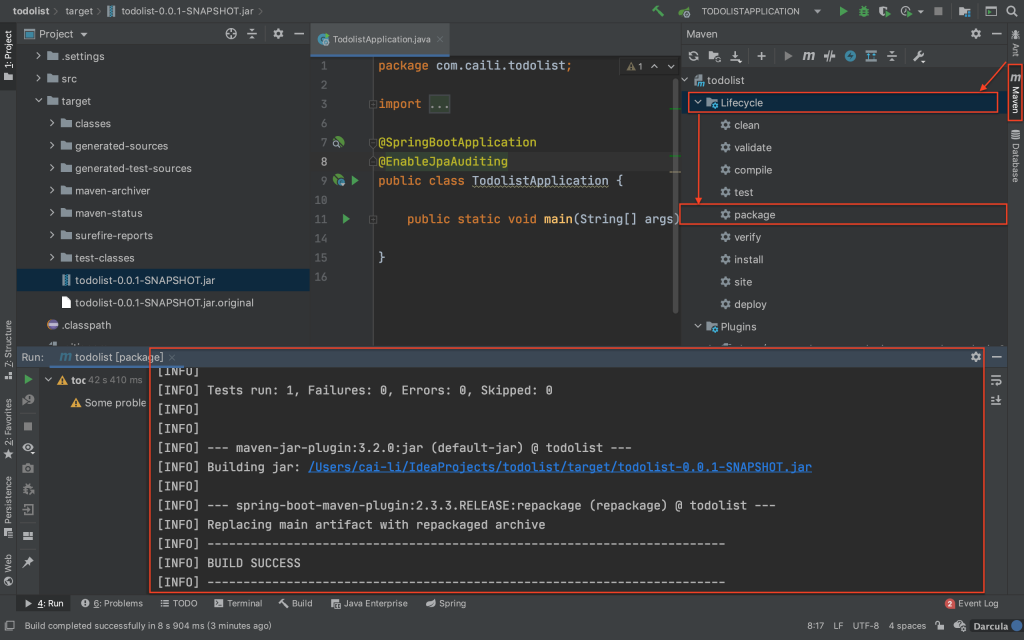
Task: Locate current file in Project panel
Action: (x=231, y=33)
